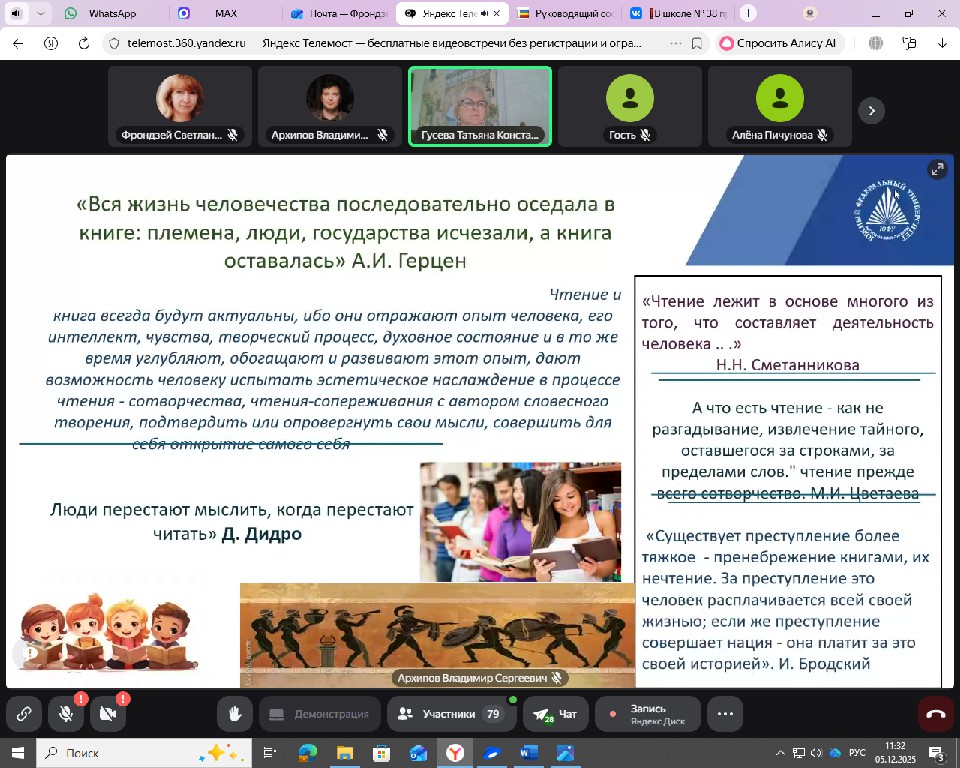Toggle Запись recording to Яндекс Диск

647,714
